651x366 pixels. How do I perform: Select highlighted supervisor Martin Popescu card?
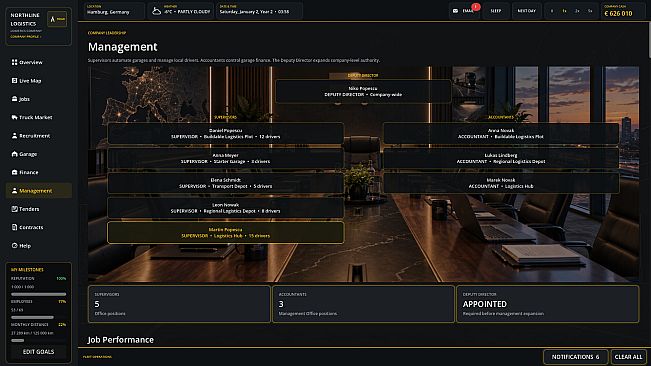225,232
